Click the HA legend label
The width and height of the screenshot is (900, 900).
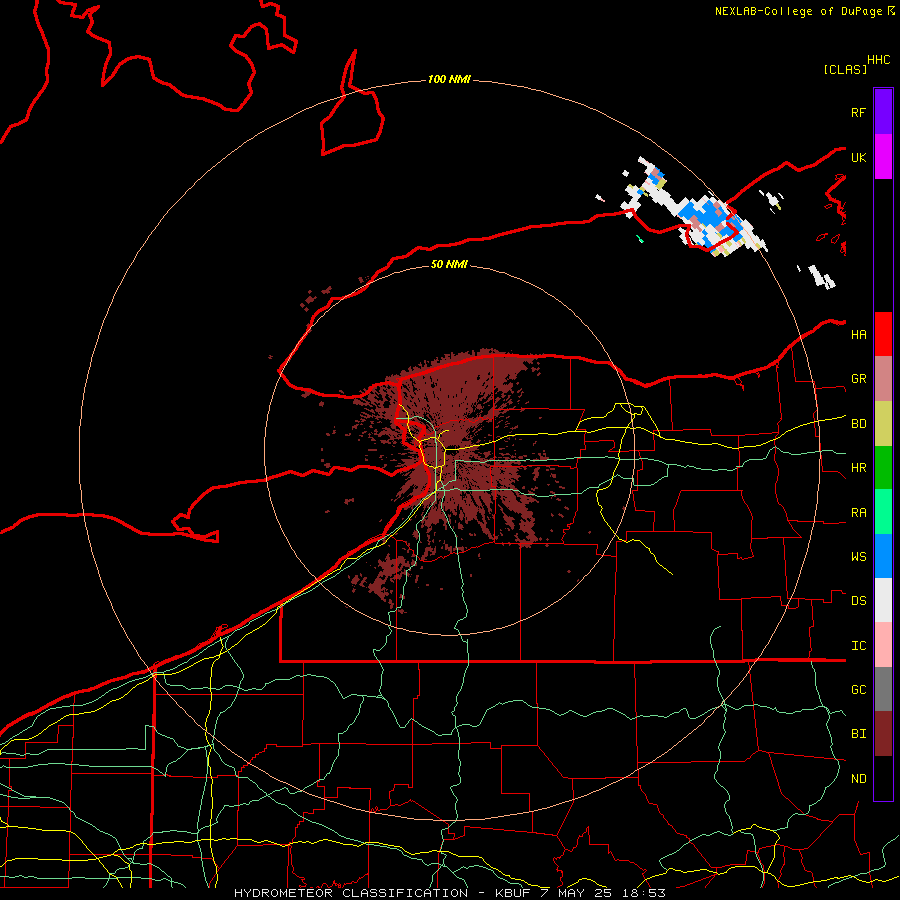(859, 334)
